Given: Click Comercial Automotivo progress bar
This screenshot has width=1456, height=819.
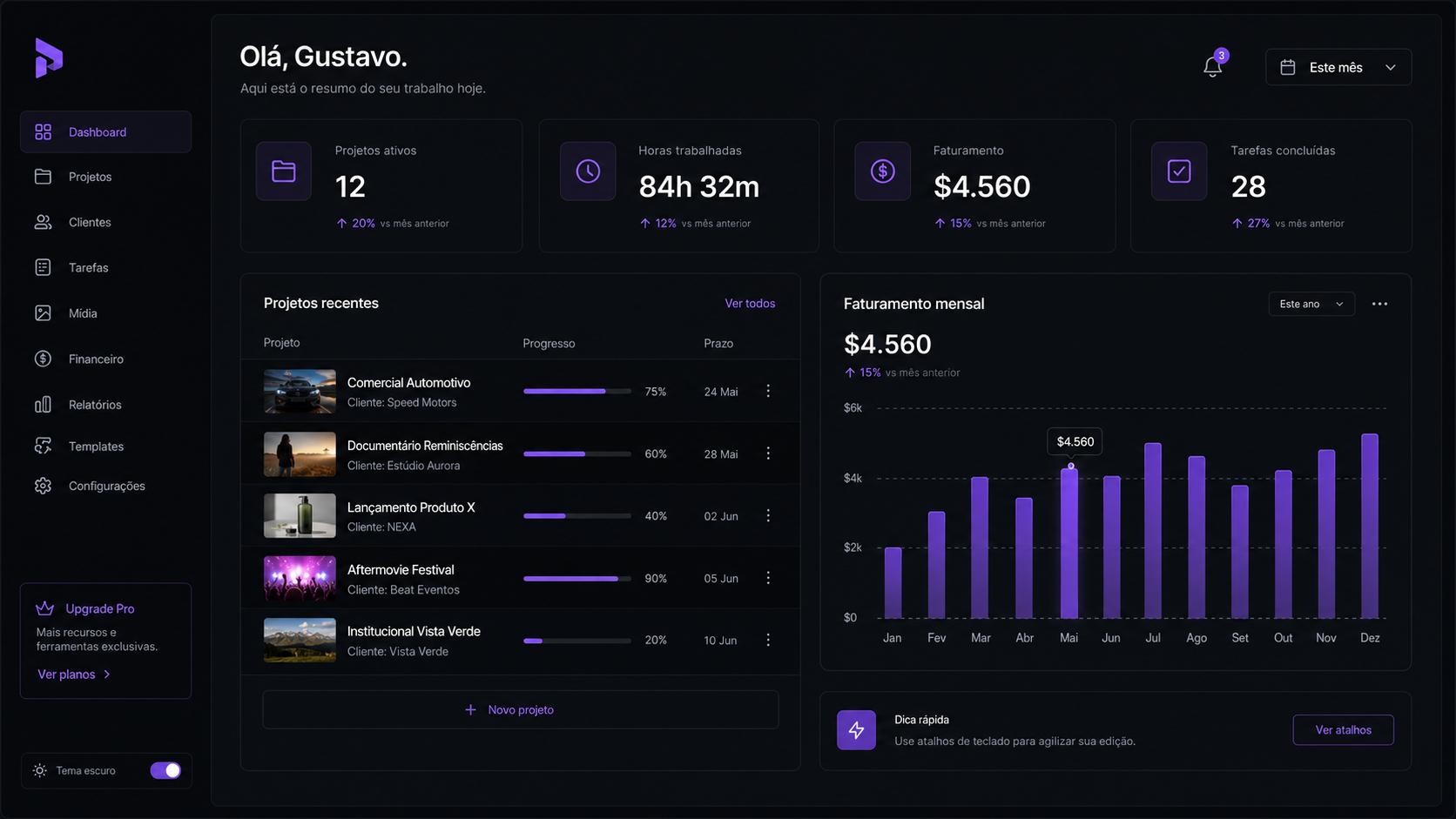Looking at the screenshot, I should click(x=577, y=392).
